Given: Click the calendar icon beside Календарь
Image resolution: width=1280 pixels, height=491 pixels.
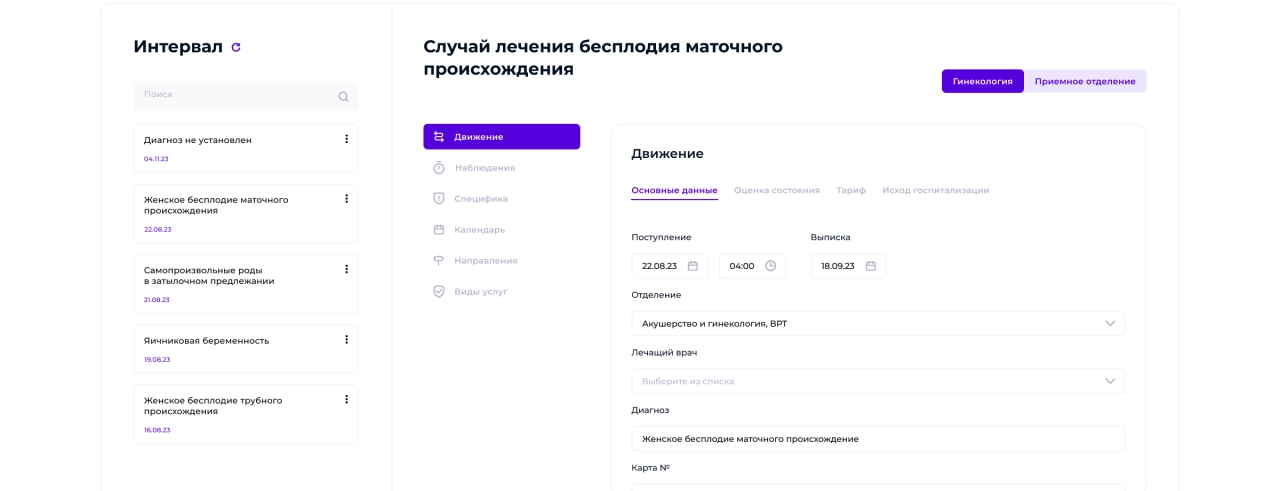Looking at the screenshot, I should tap(438, 230).
